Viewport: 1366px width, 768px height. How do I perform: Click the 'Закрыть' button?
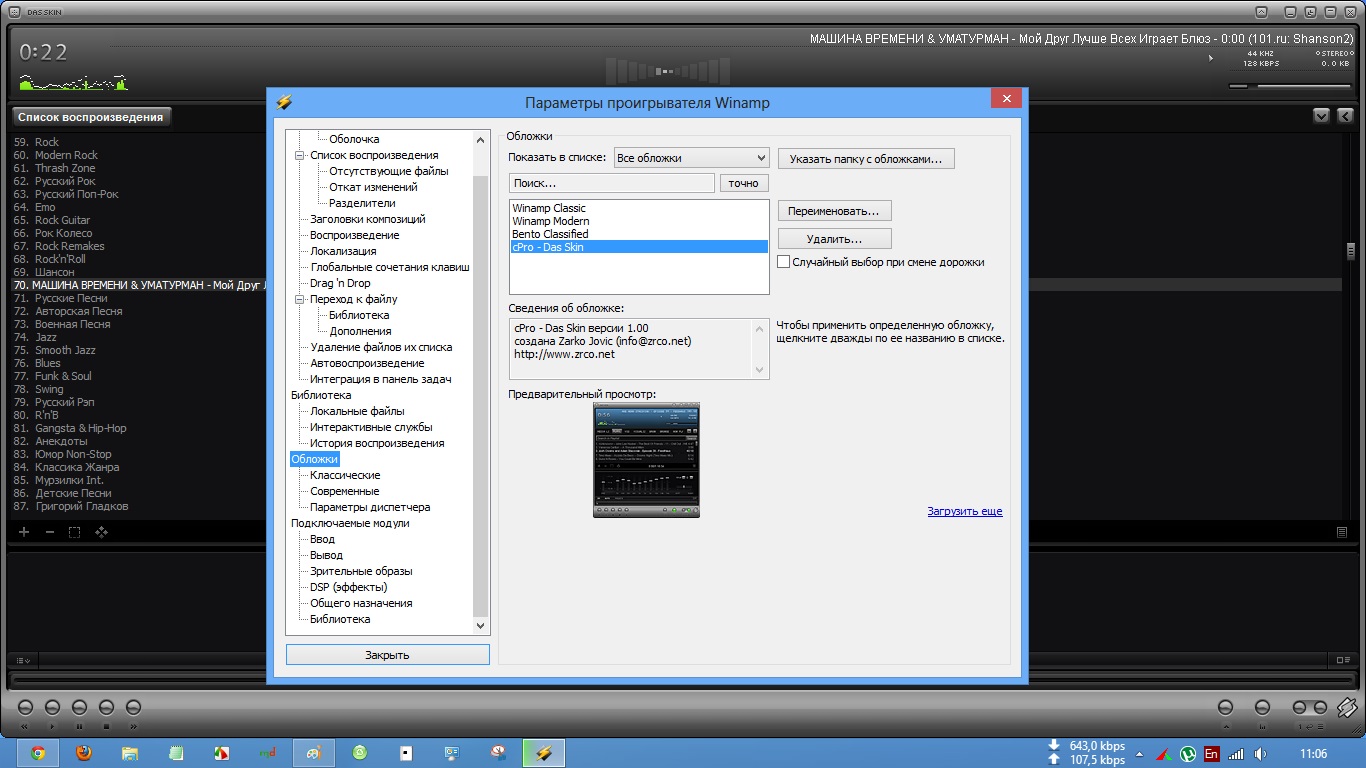click(x=387, y=655)
